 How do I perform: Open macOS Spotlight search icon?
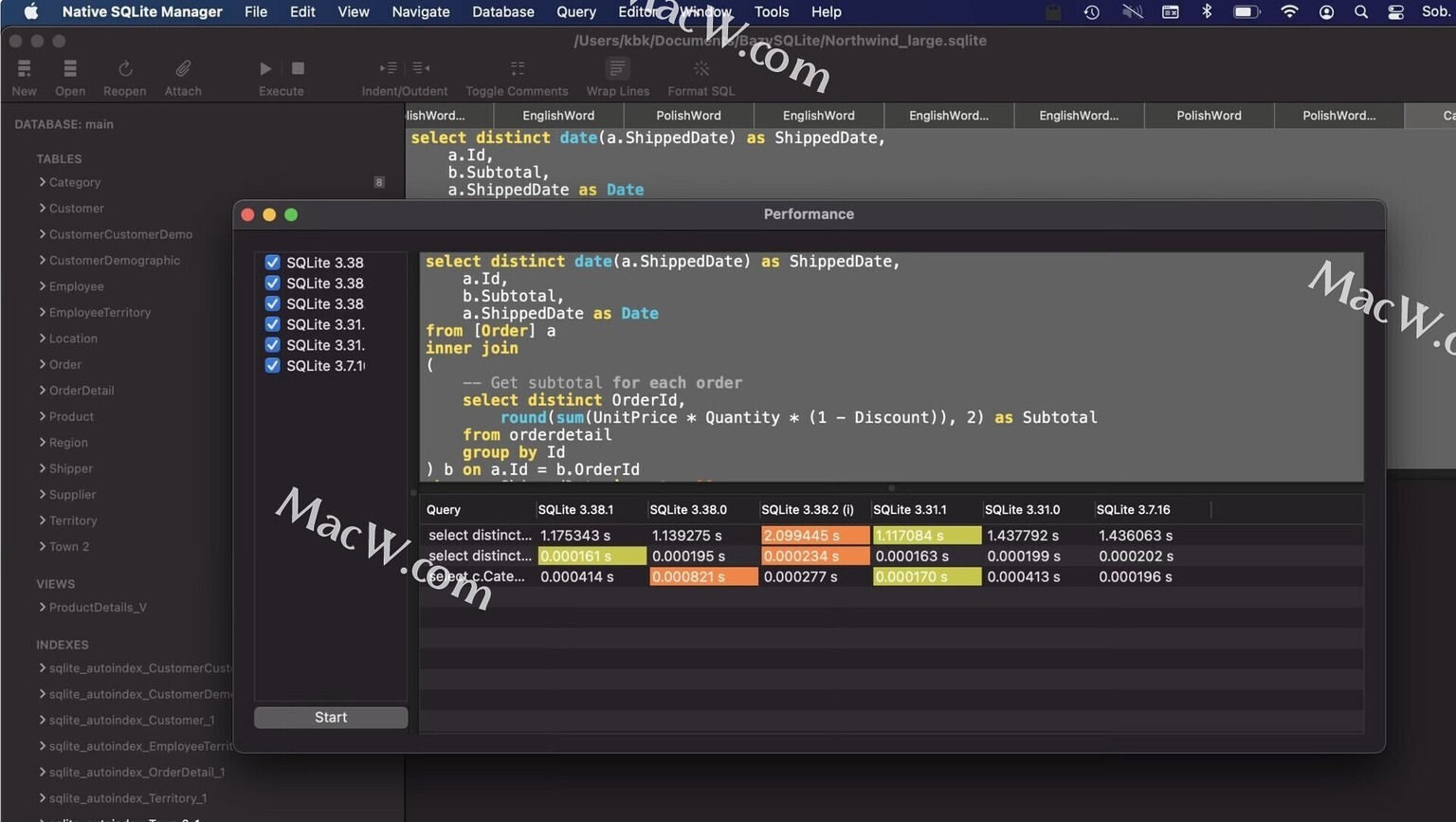click(1361, 12)
